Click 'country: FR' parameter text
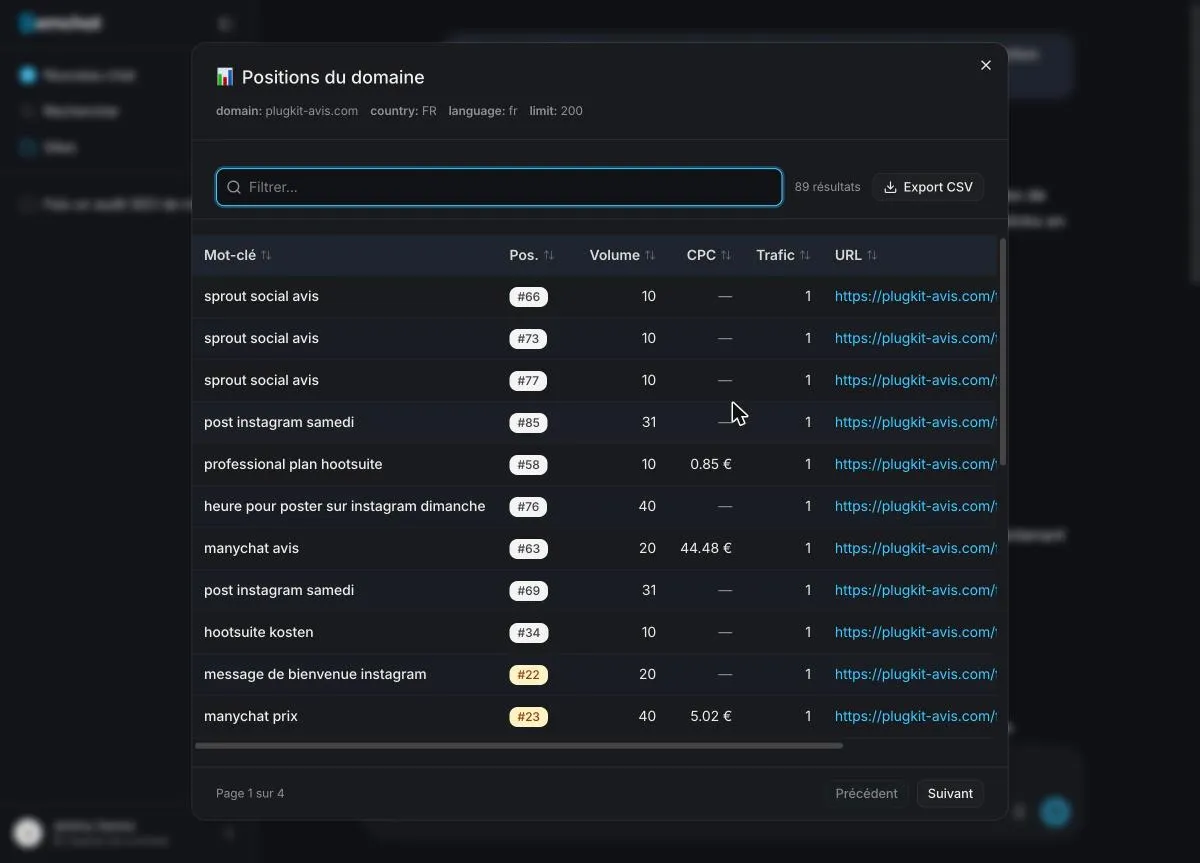The height and width of the screenshot is (863, 1200). pyautogui.click(x=403, y=111)
